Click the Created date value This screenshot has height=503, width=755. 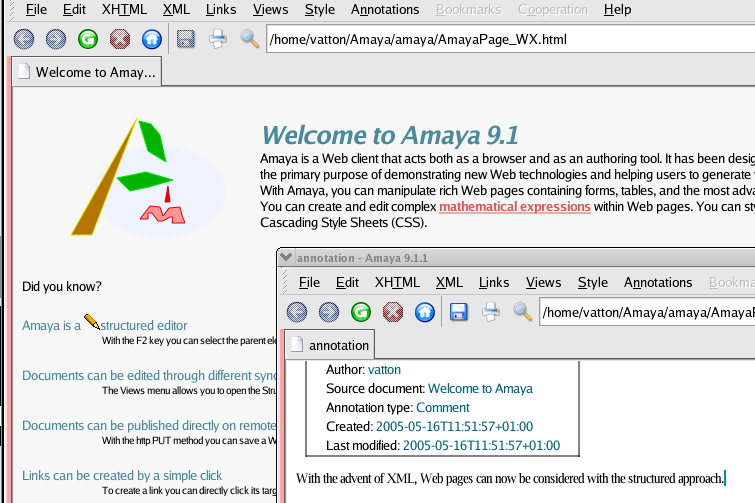point(454,426)
